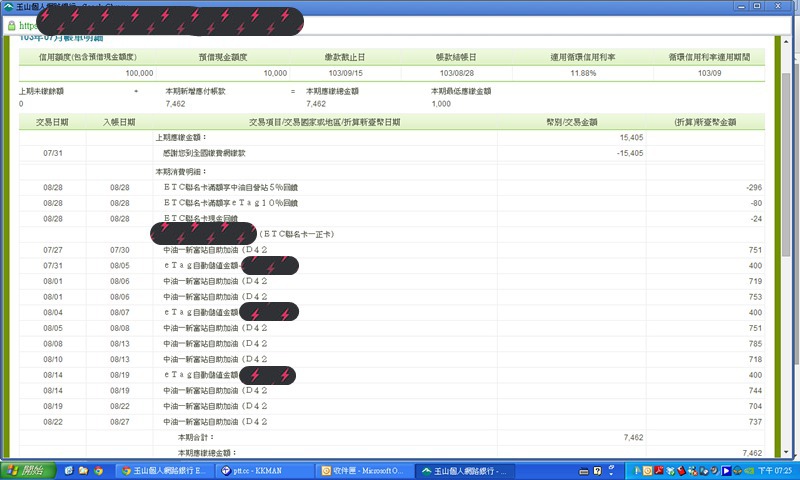Image resolution: width=800 pixels, height=480 pixels.
Task: Click the Adobe PDF red tray icon
Action: click(659, 471)
